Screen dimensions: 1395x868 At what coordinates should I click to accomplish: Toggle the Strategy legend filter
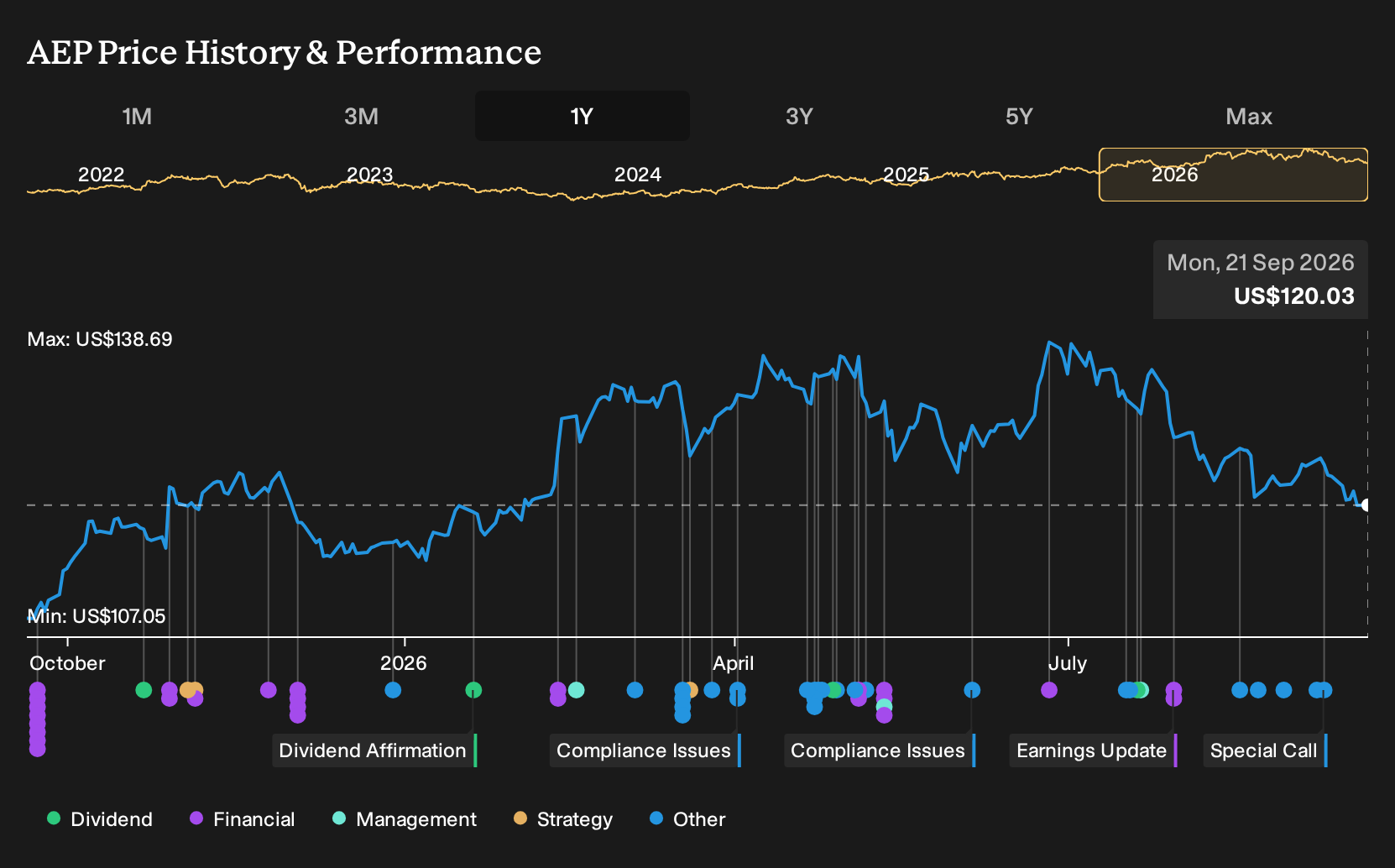[x=563, y=819]
